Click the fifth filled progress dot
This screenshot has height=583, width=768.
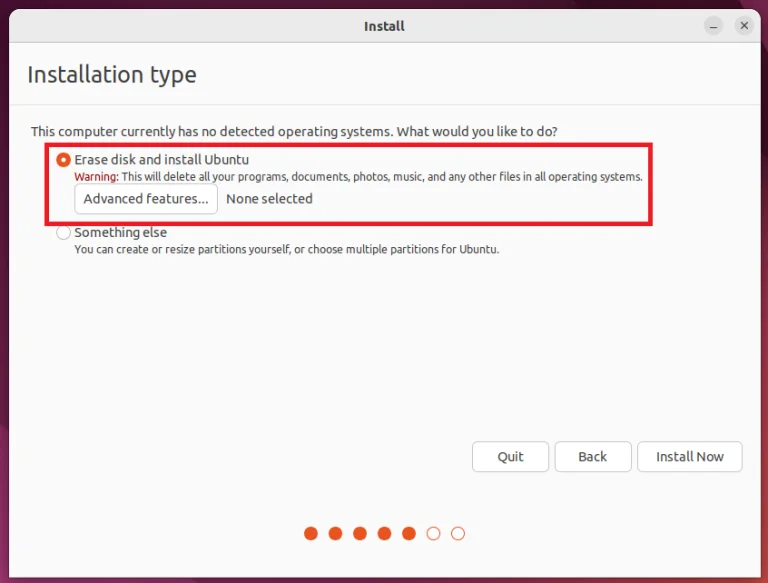coord(409,534)
